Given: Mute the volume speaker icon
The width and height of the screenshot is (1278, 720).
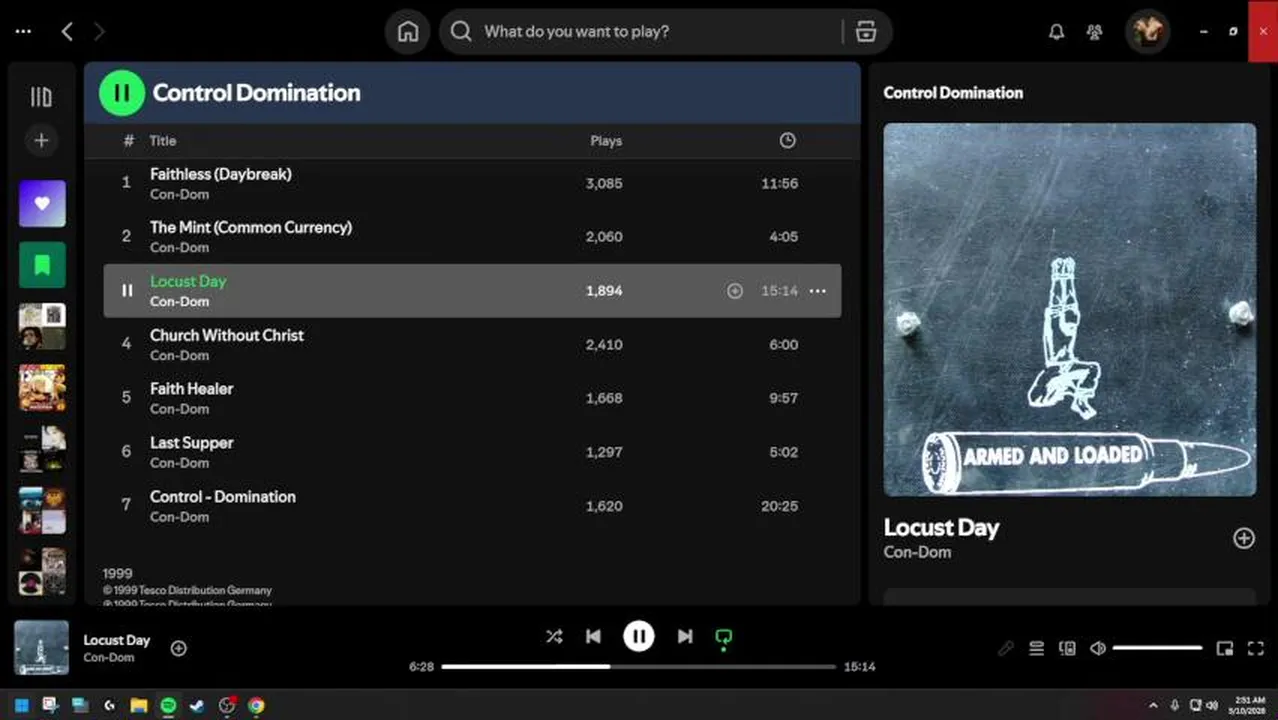Looking at the screenshot, I should 1098,649.
